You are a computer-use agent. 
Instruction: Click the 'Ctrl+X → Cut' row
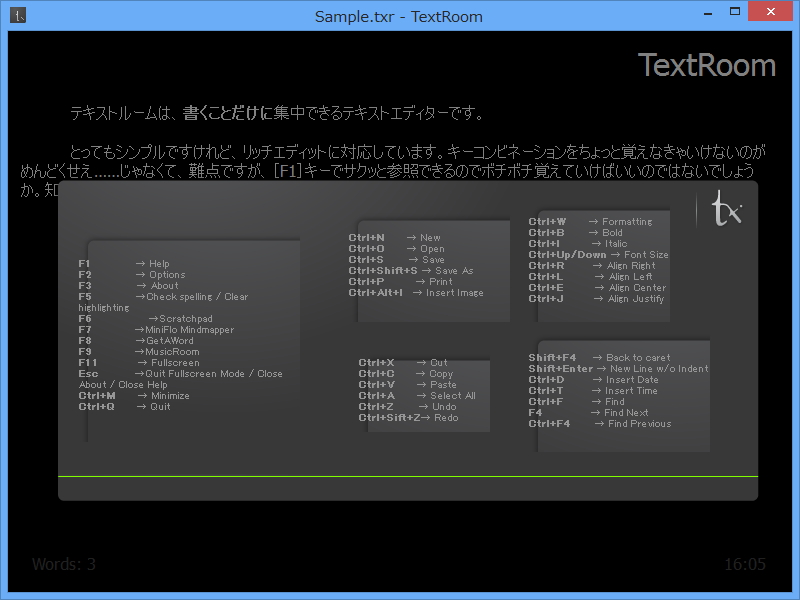coord(403,362)
